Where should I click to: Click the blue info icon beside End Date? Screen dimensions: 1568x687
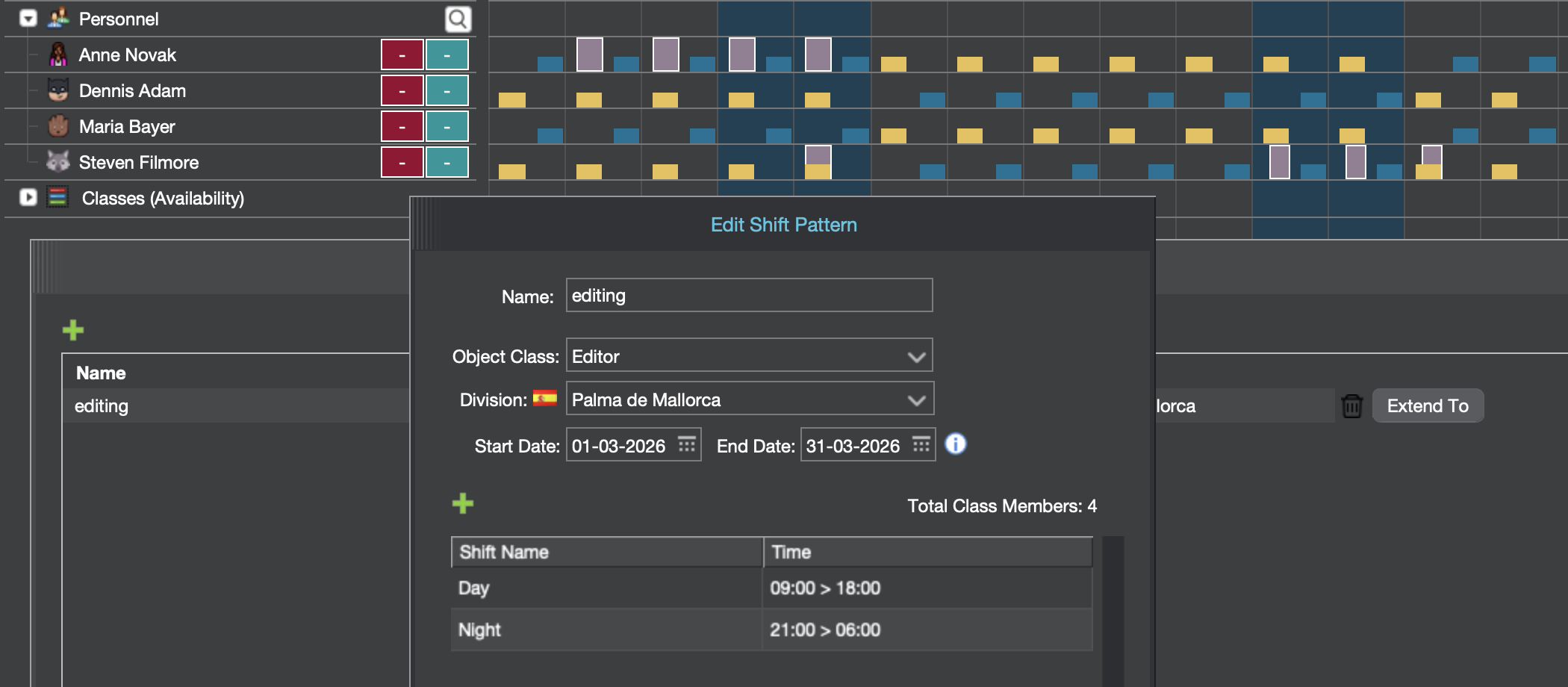(955, 444)
